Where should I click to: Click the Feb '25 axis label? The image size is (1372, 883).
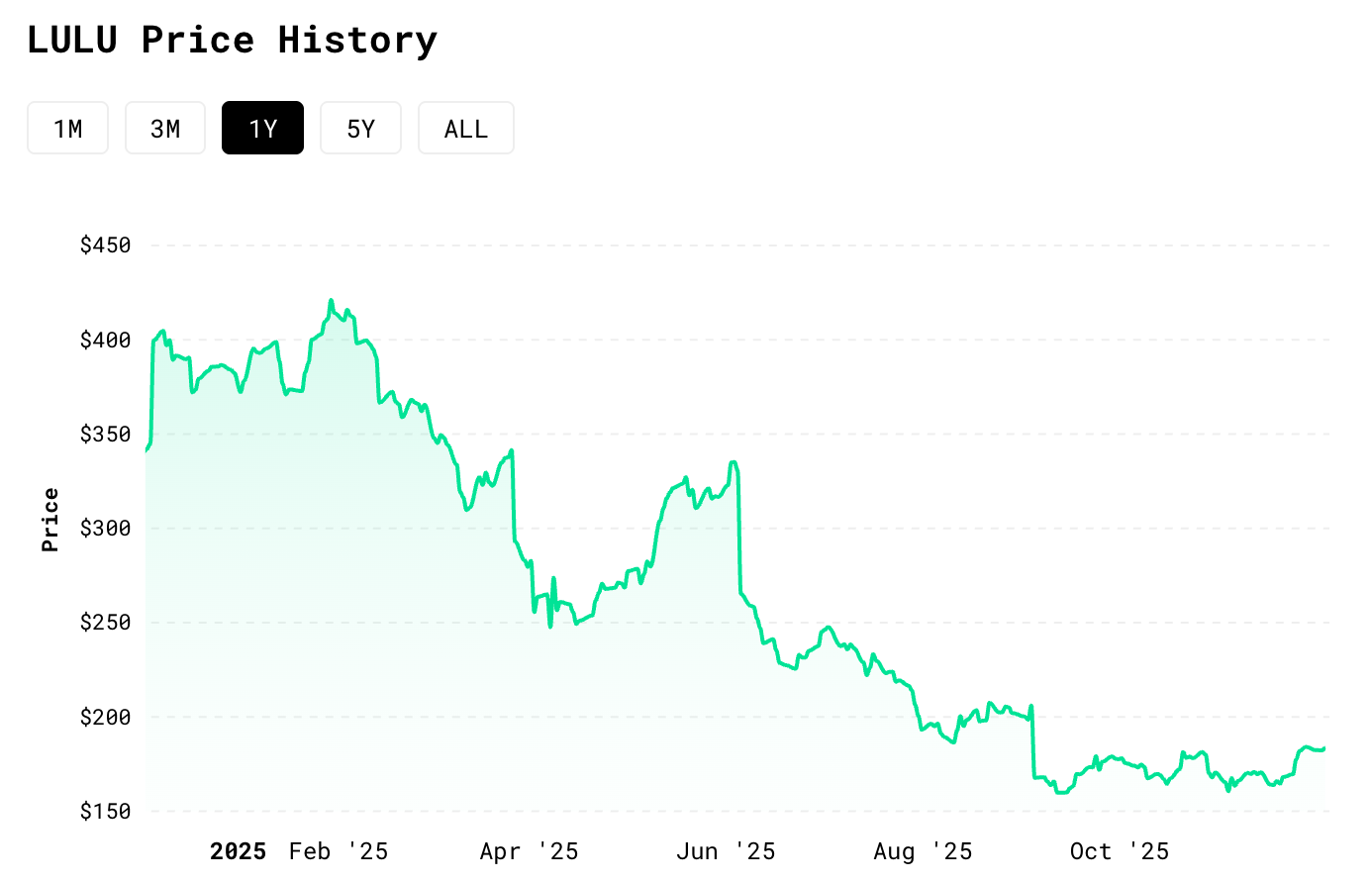coord(339,852)
